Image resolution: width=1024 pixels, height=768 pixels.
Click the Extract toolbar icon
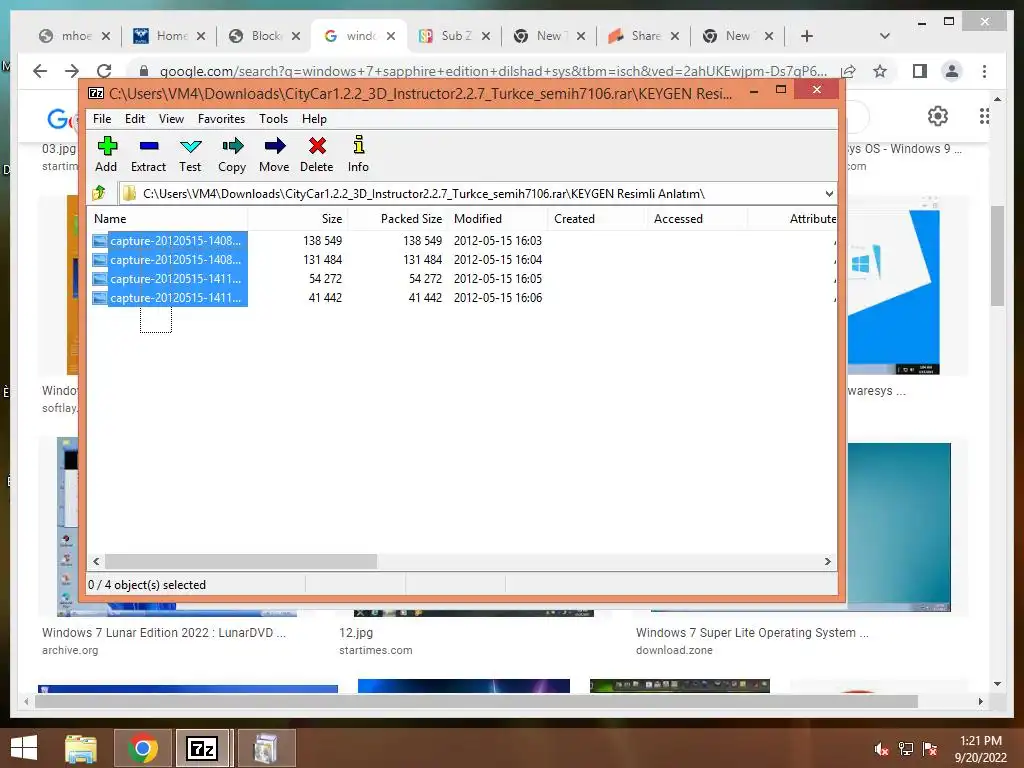point(148,154)
